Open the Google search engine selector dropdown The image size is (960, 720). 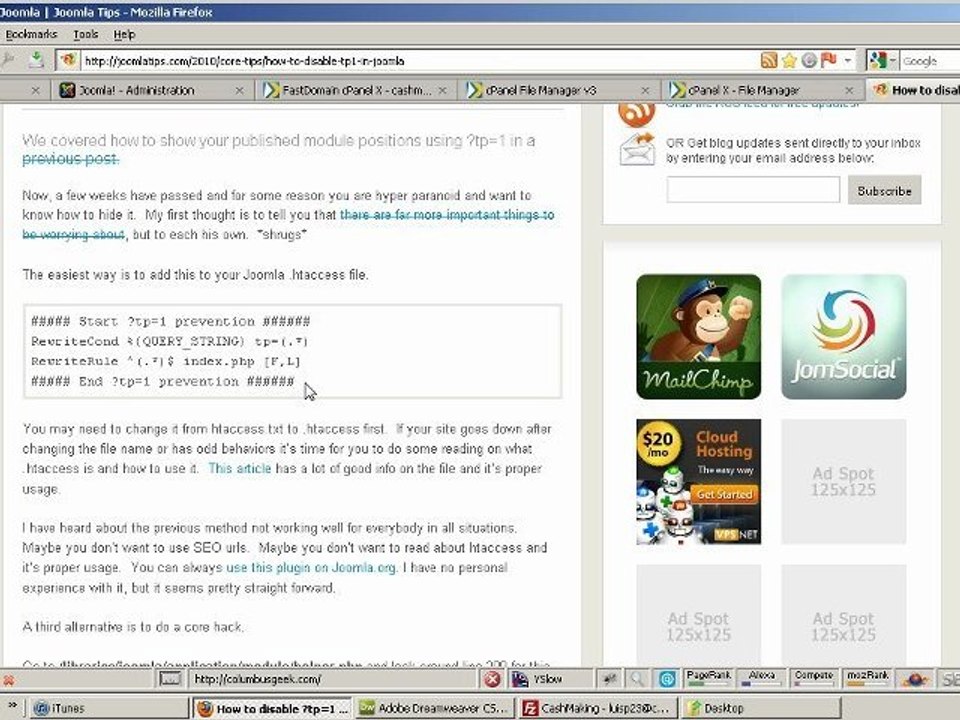[882, 60]
